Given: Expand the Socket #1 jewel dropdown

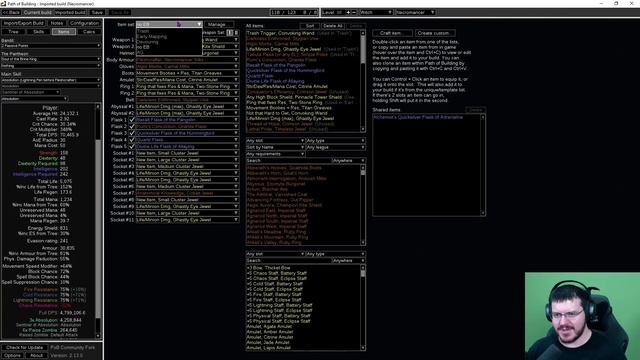Looking at the screenshot, I should click(187, 153).
